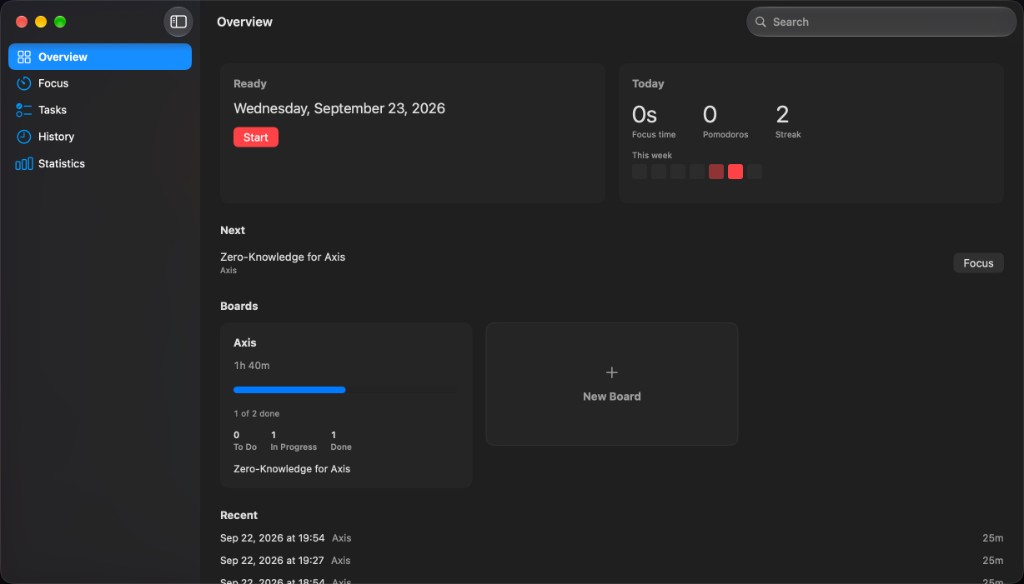Click the Overview grid icon in sidebar

pos(24,57)
